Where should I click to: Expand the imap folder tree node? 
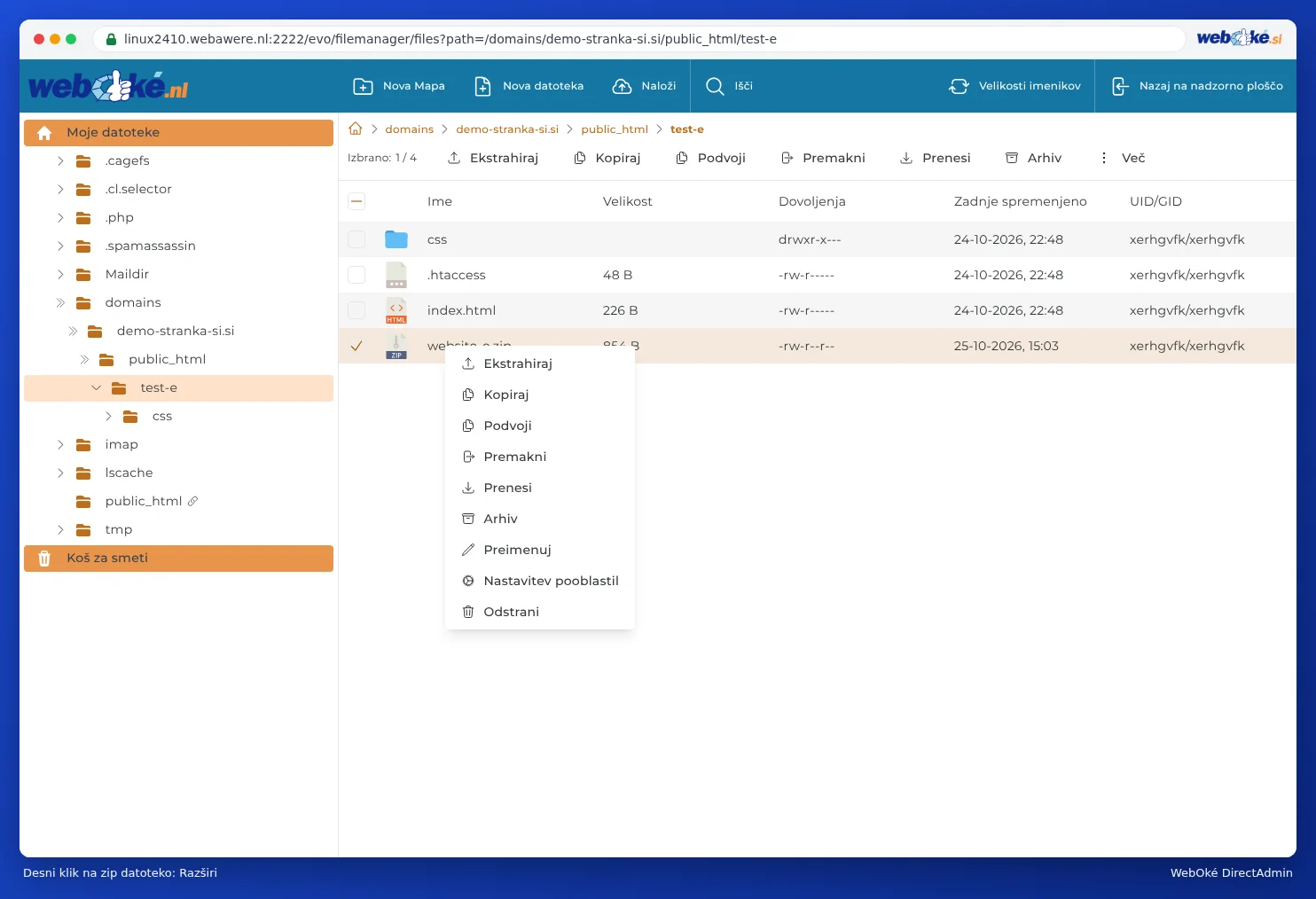pos(60,444)
